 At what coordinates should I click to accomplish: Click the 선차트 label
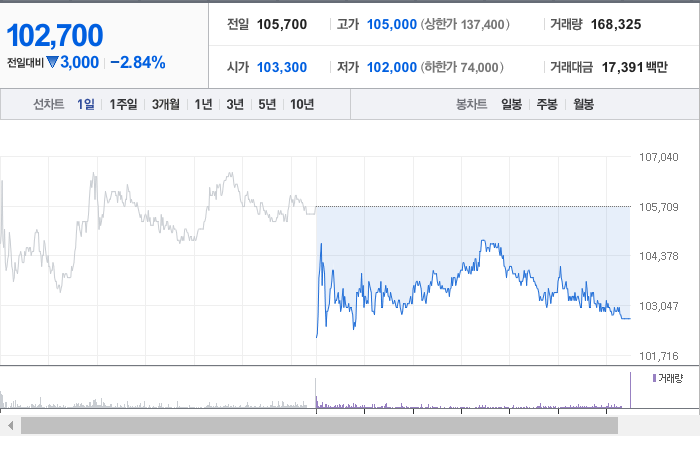(x=49, y=104)
